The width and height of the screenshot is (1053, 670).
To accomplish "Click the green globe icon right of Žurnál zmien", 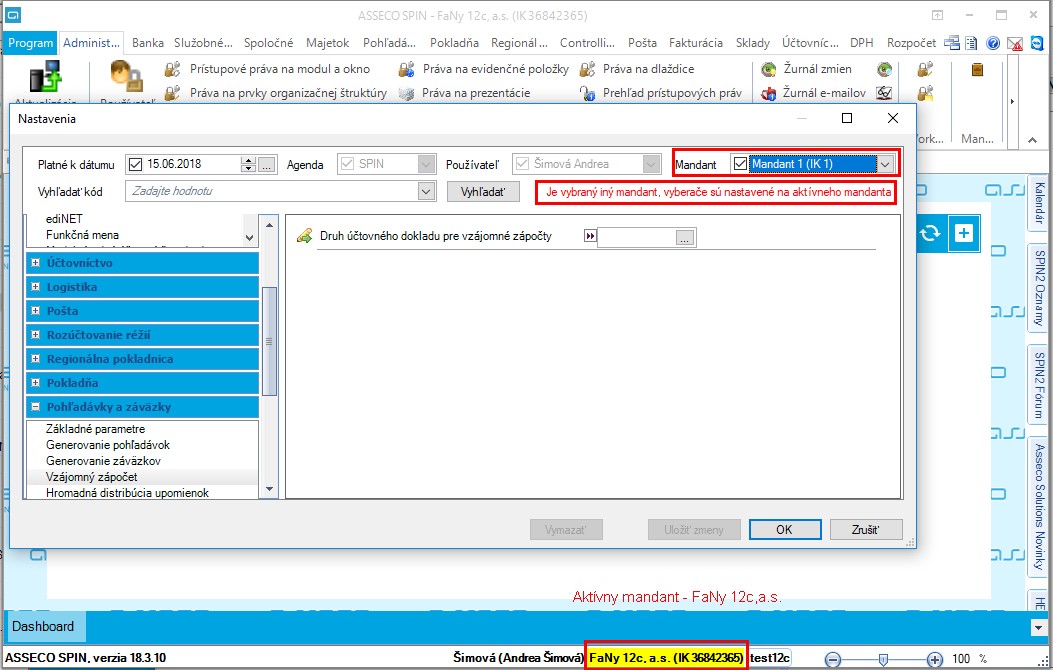I will (884, 69).
